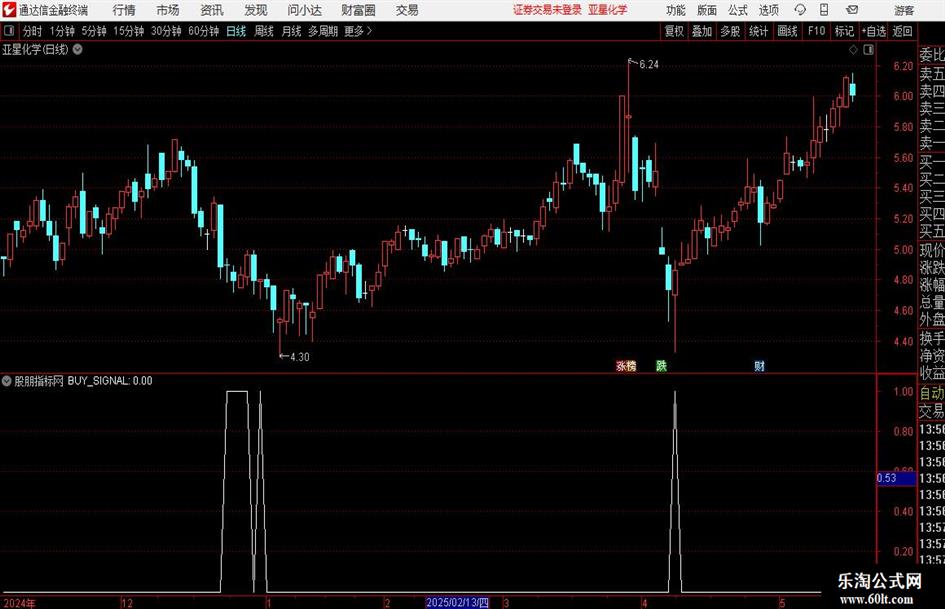Open the 行情 menu
The width and height of the screenshot is (945, 609).
point(124,10)
